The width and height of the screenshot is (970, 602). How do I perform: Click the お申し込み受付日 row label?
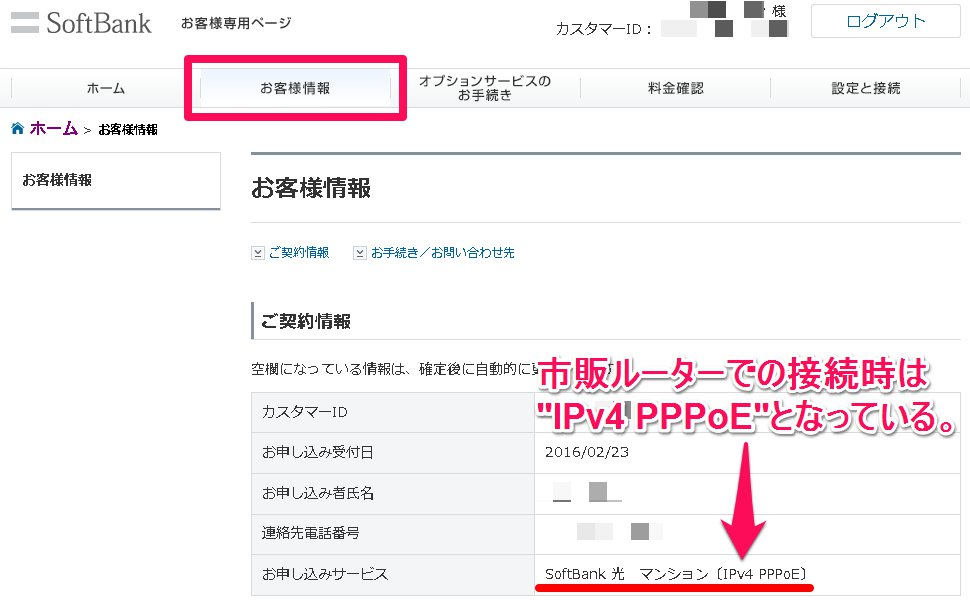click(317, 452)
